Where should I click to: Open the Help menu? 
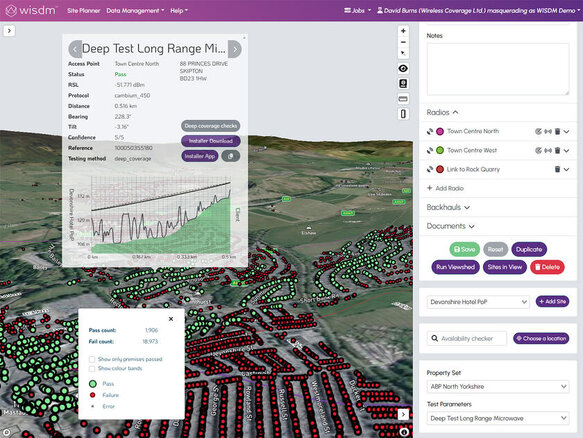pos(179,11)
